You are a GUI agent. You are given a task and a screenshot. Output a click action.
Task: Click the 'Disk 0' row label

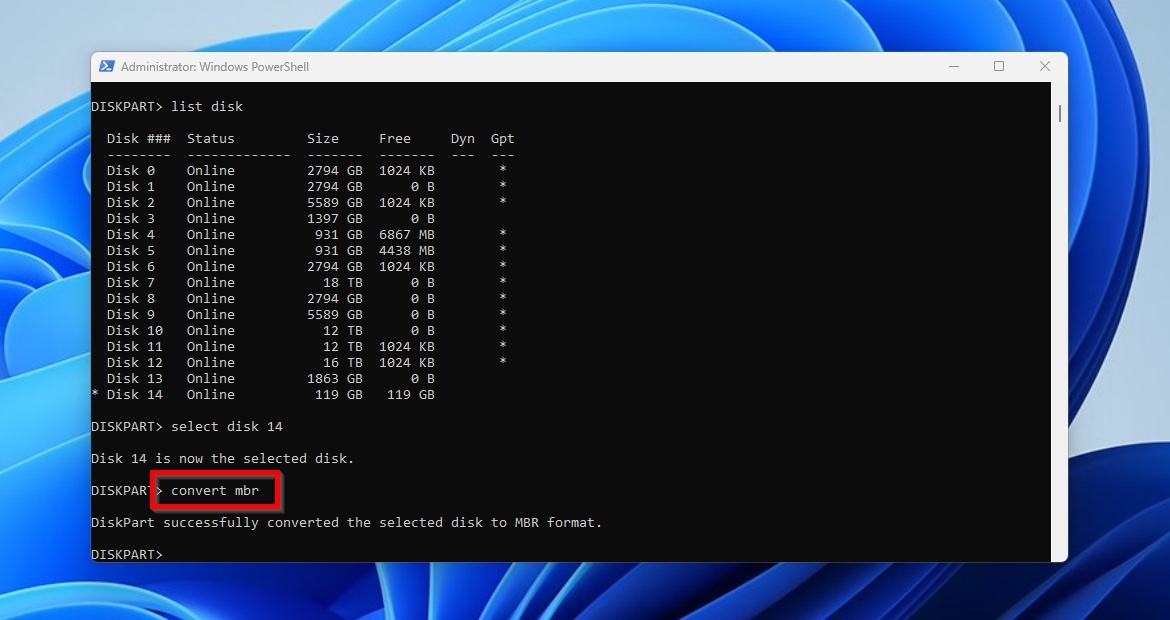131,171
